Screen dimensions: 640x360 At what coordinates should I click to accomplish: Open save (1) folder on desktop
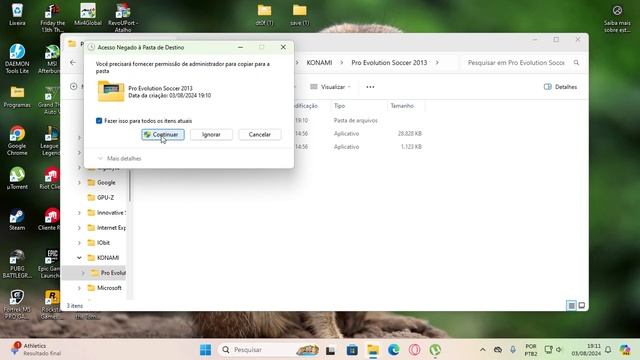[x=299, y=15]
